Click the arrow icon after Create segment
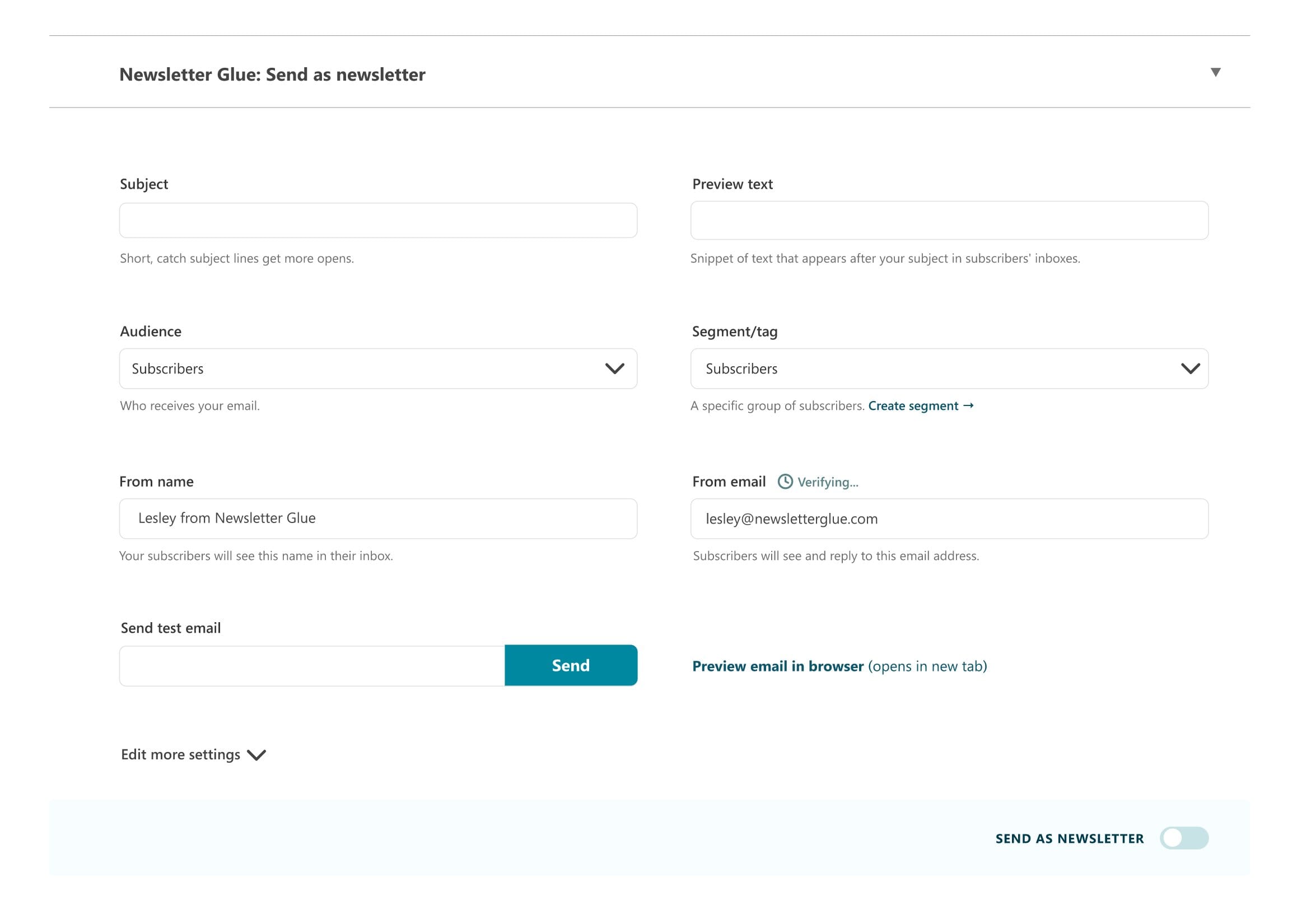Screen dimensions: 1297x924 (x=968, y=405)
